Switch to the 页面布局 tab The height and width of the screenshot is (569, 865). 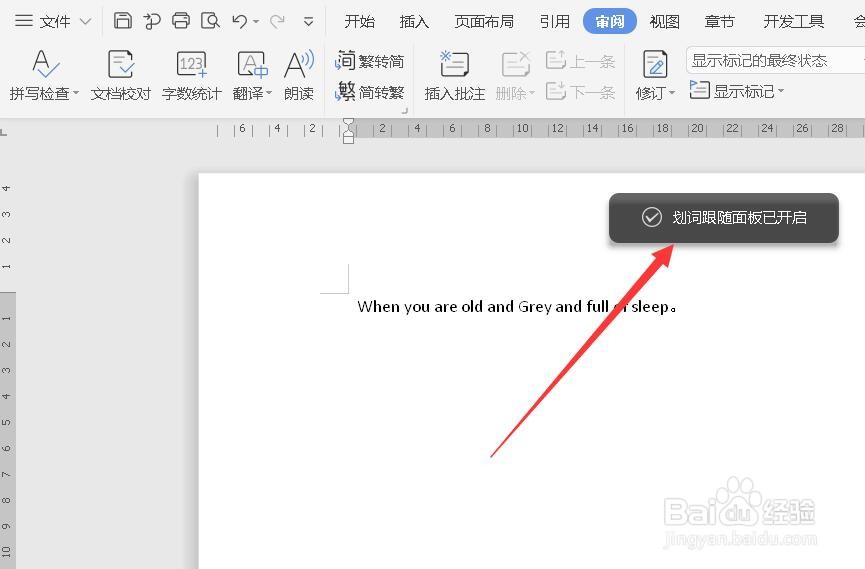tap(484, 22)
